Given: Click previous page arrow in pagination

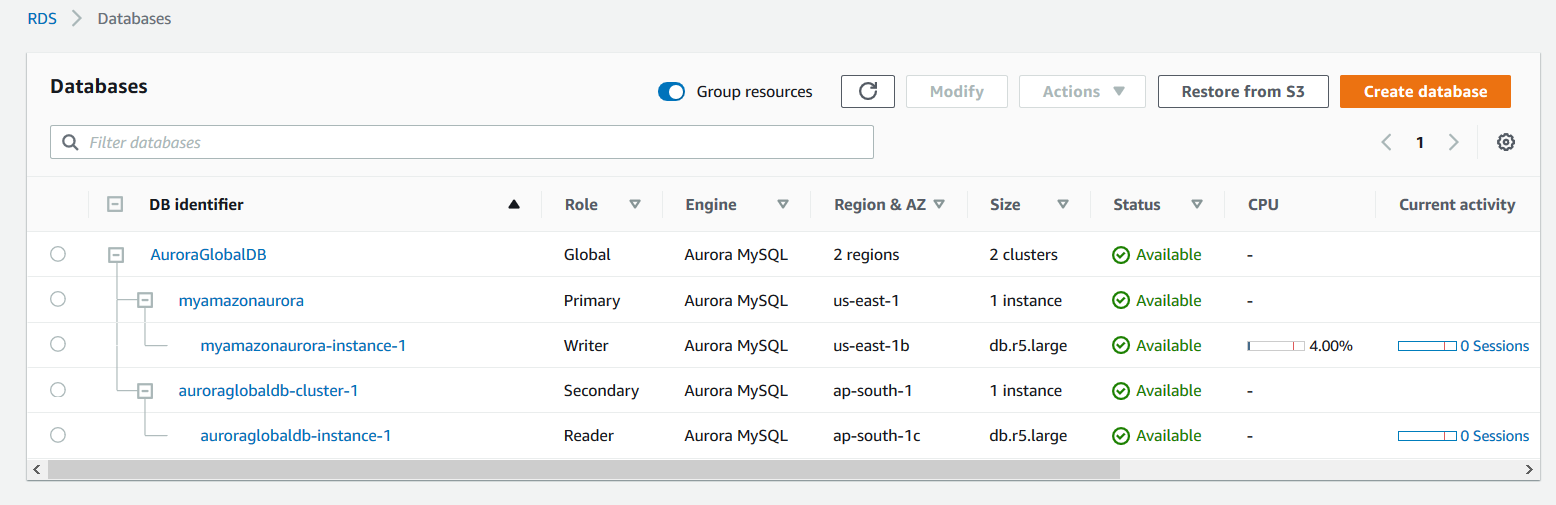Looking at the screenshot, I should pos(1386,142).
